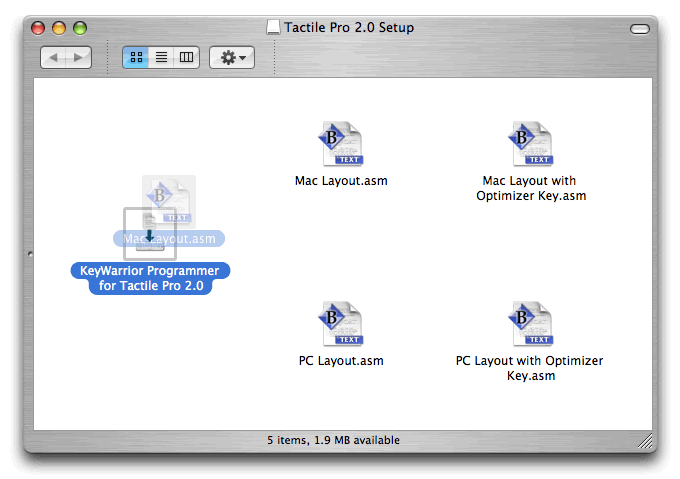Go forward with the right arrow button
The image size is (680, 479).
[x=78, y=57]
